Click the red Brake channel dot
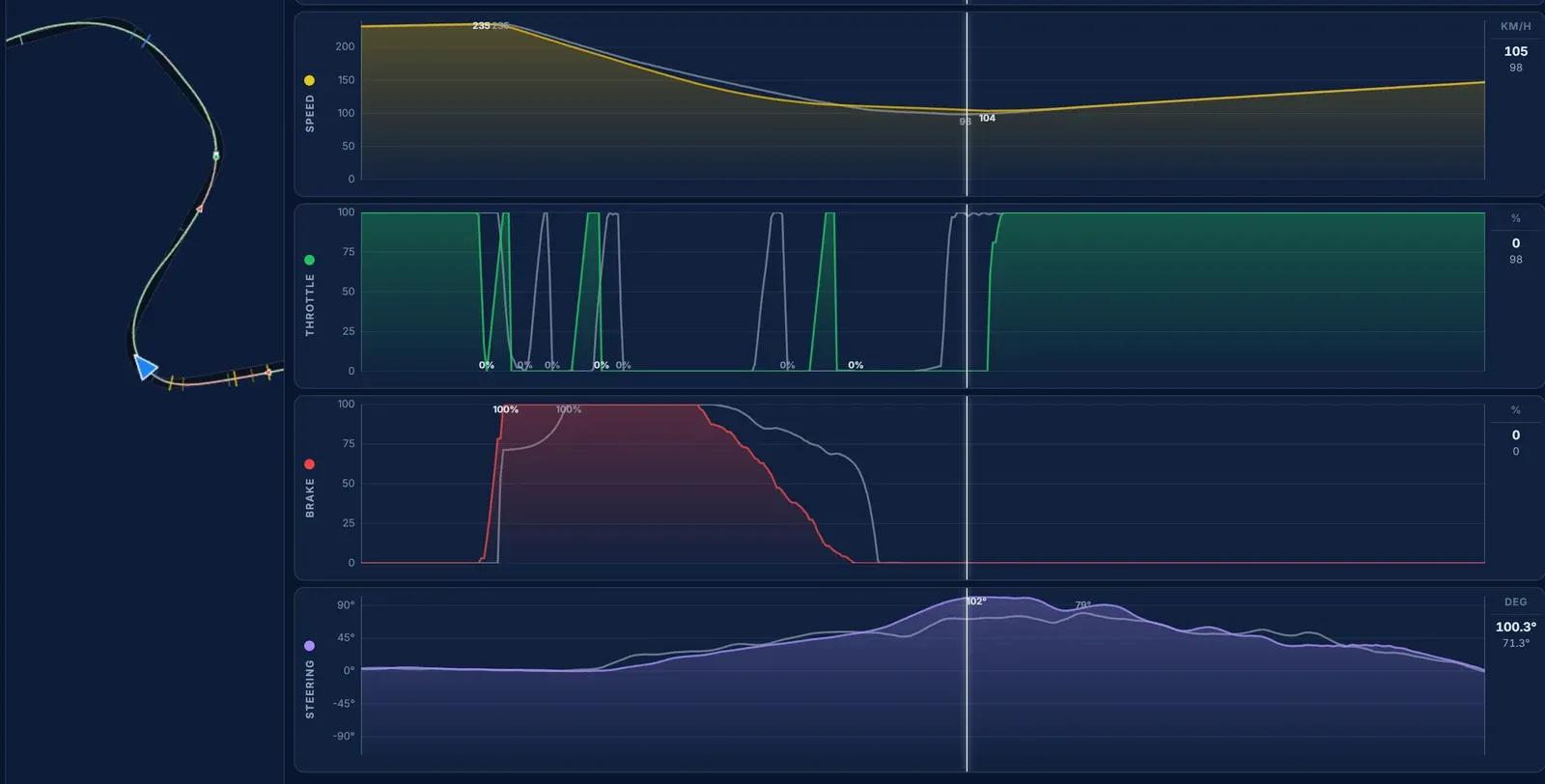Image resolution: width=1545 pixels, height=784 pixels. click(309, 464)
